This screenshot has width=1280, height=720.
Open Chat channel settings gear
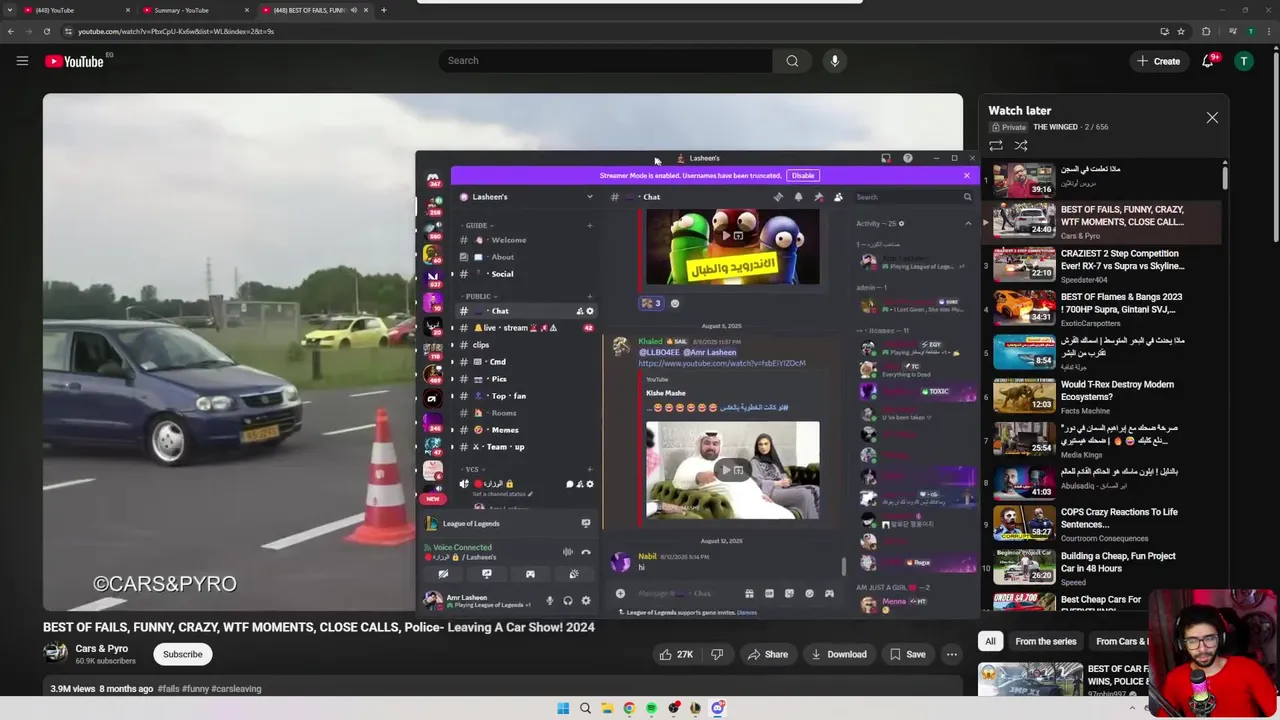coord(589,311)
